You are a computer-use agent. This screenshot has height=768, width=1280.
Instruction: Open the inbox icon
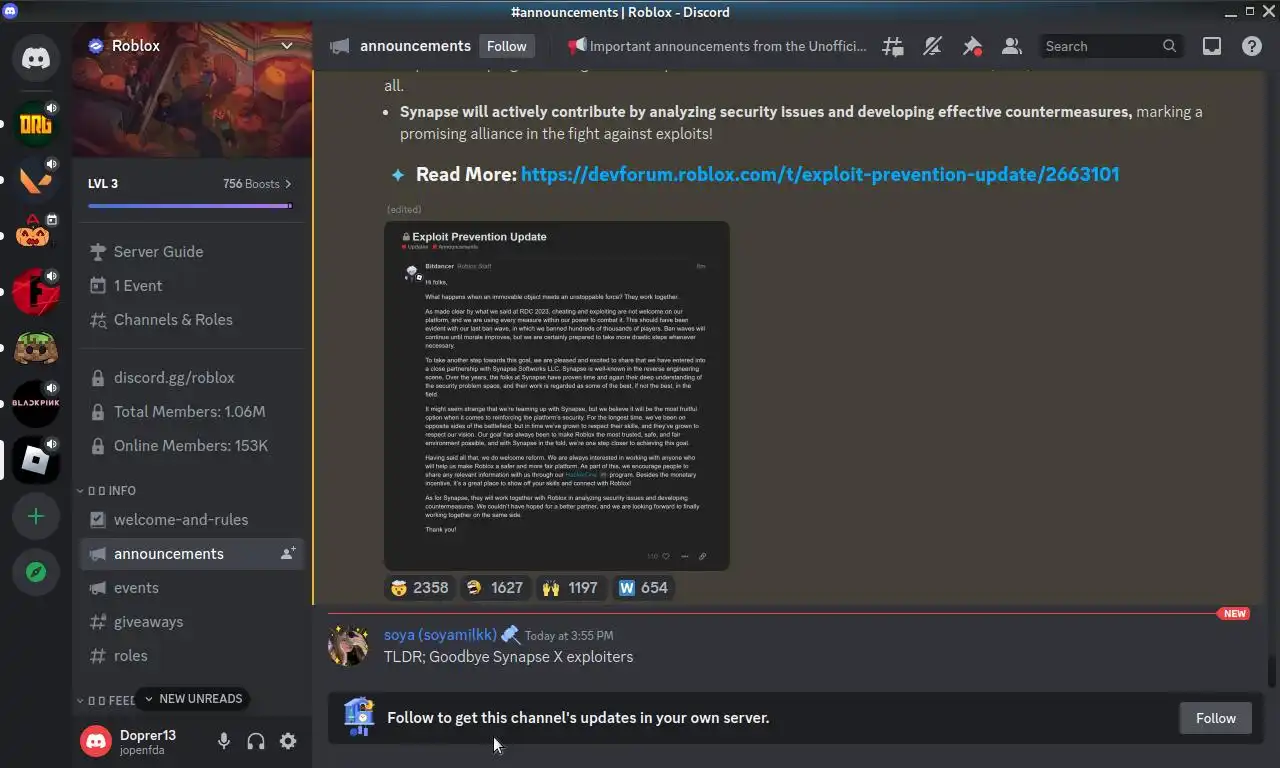pyautogui.click(x=1212, y=46)
